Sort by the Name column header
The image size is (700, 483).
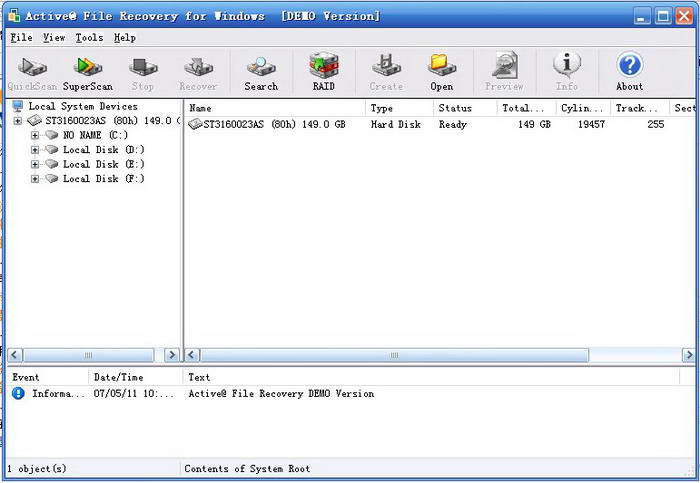click(275, 108)
